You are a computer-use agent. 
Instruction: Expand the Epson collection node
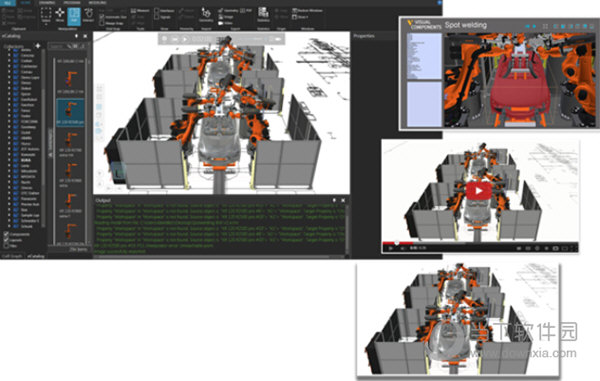coord(9,94)
